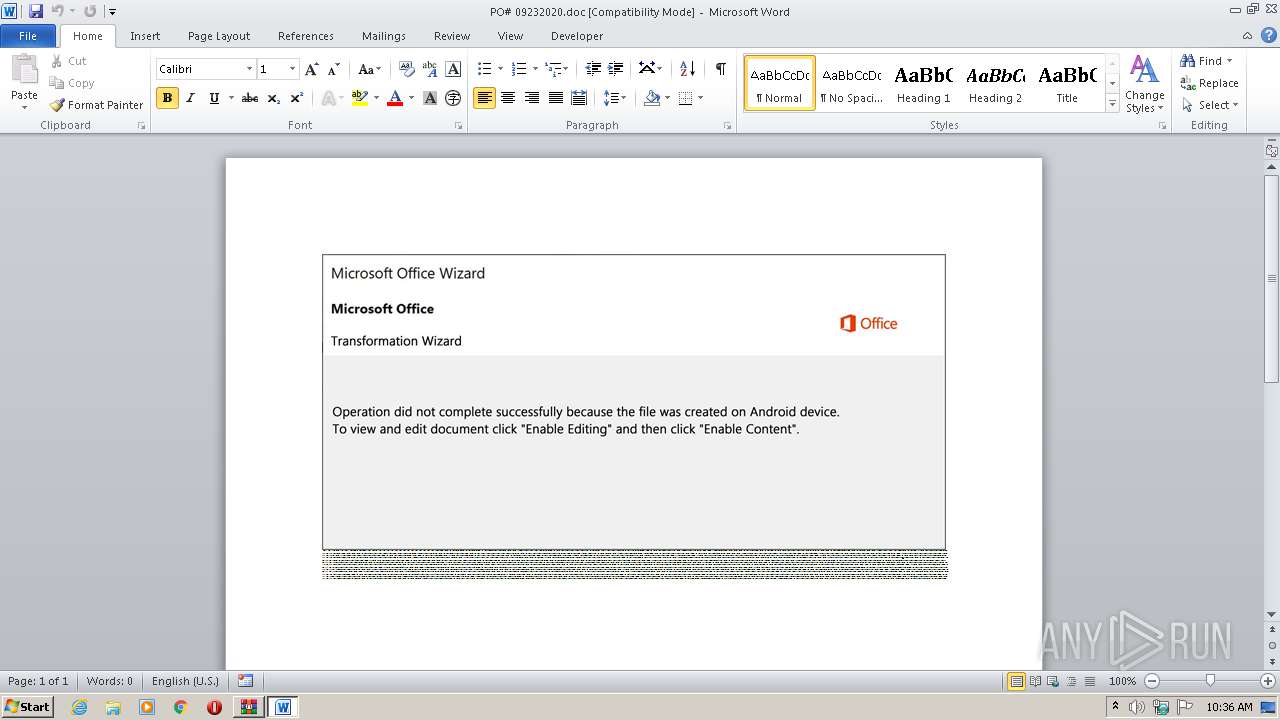Click Grow Font icon
Image resolution: width=1280 pixels, height=720 pixels.
pos(312,69)
